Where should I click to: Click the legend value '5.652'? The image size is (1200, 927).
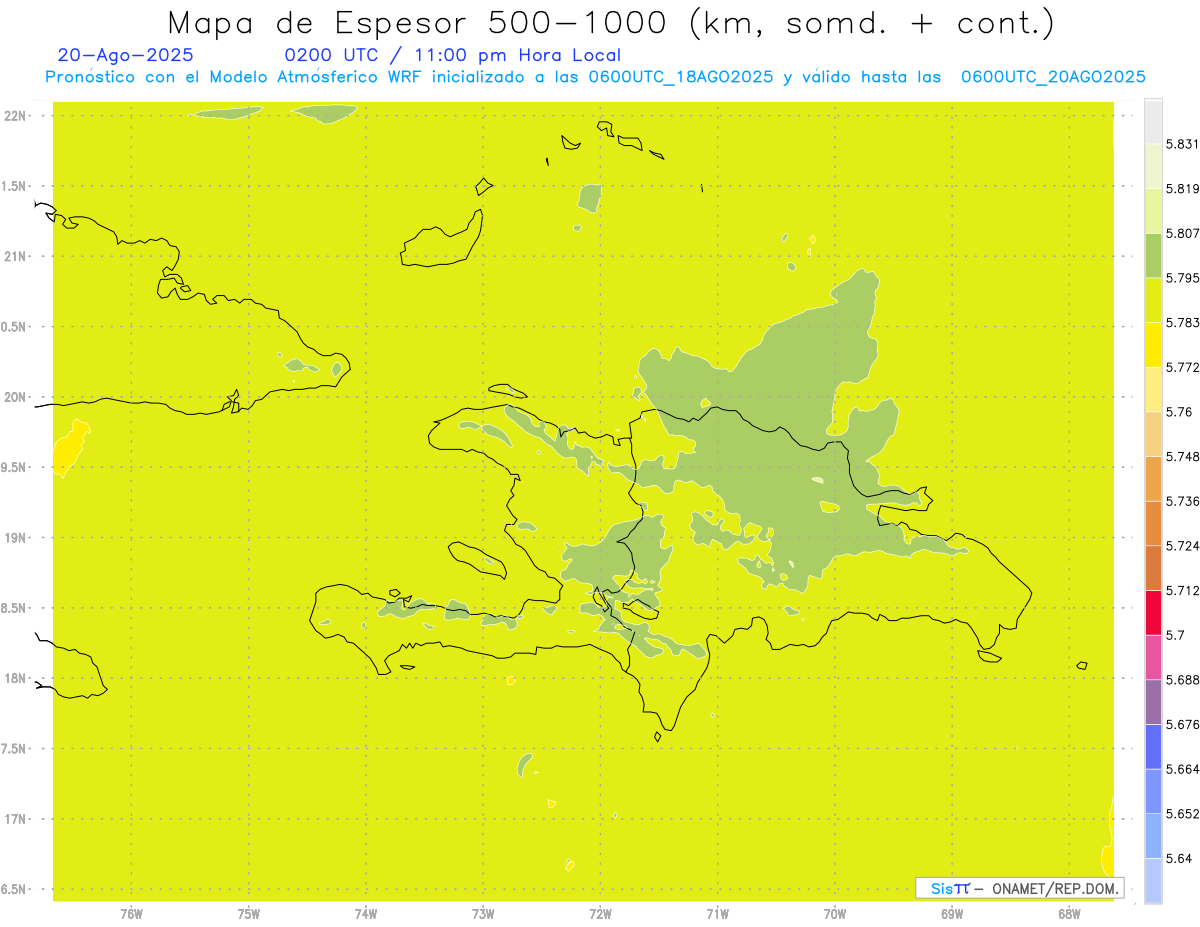(1182, 814)
